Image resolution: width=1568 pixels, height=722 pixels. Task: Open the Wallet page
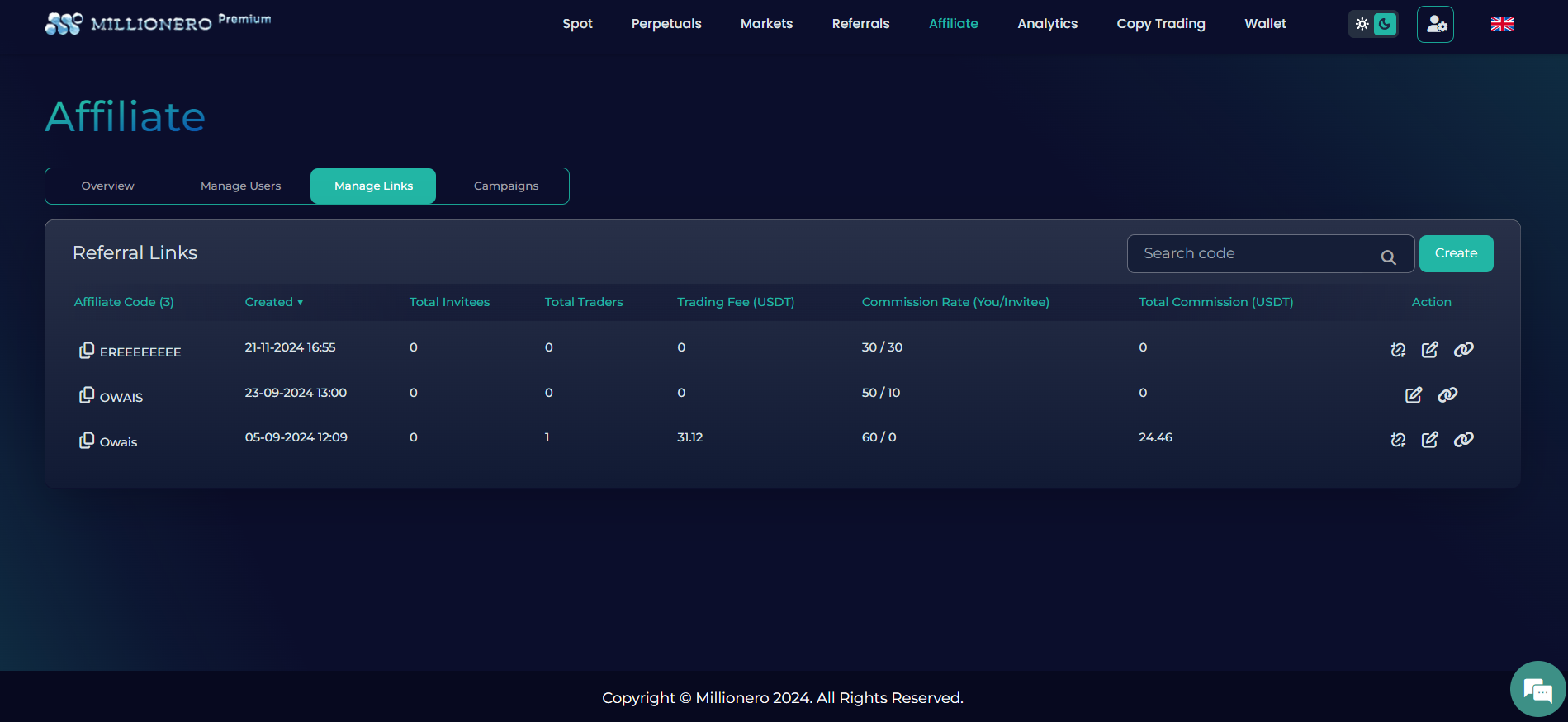(x=1265, y=24)
